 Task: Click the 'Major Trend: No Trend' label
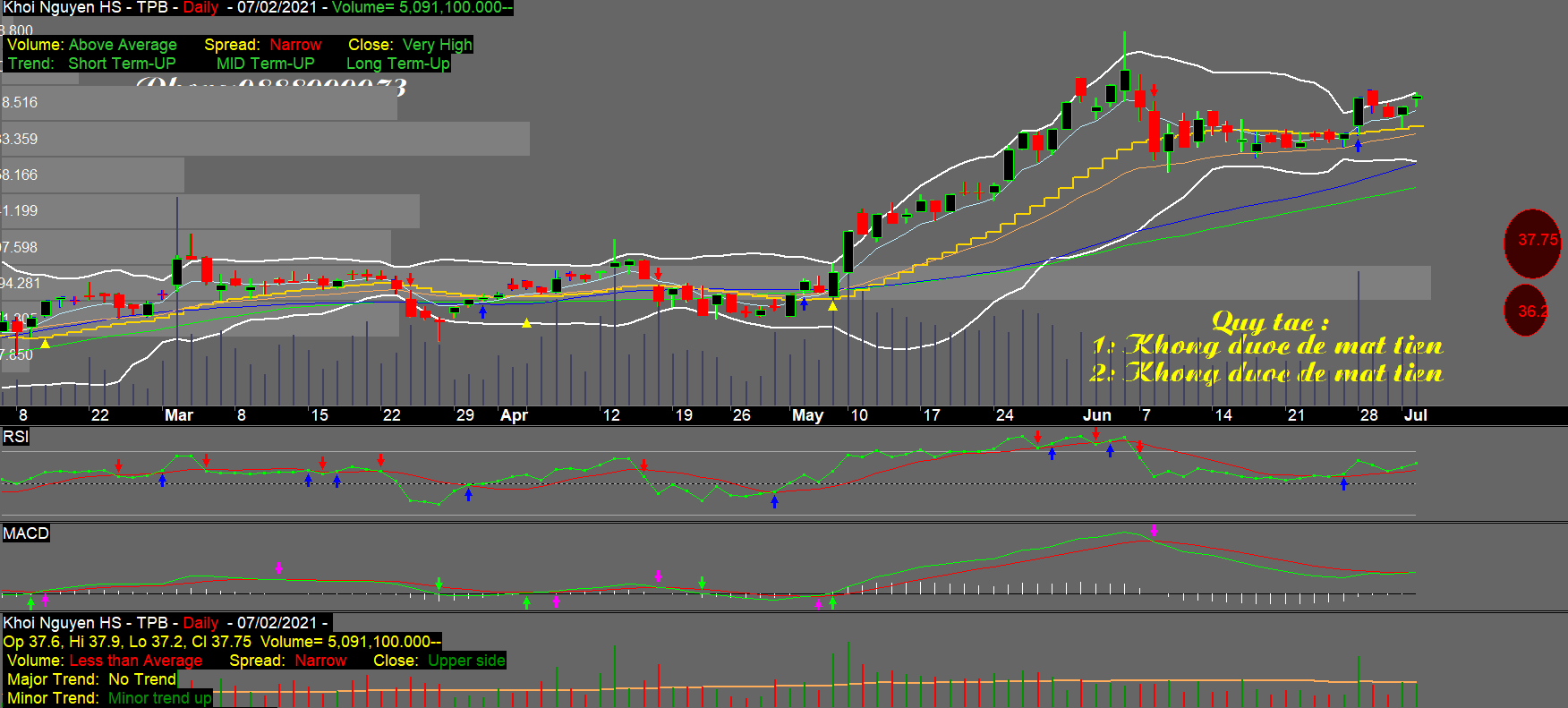[x=91, y=679]
